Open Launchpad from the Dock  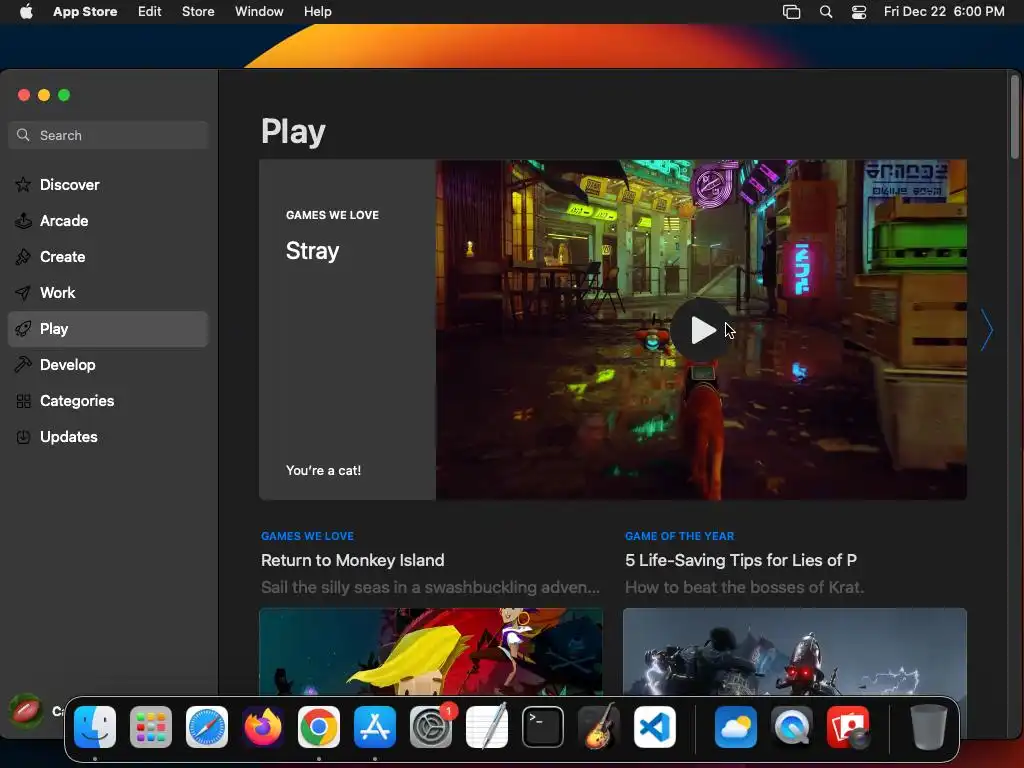pos(151,727)
